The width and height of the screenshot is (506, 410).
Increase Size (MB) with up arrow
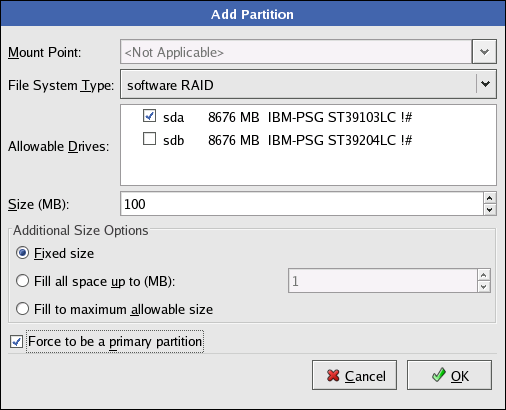489,198
